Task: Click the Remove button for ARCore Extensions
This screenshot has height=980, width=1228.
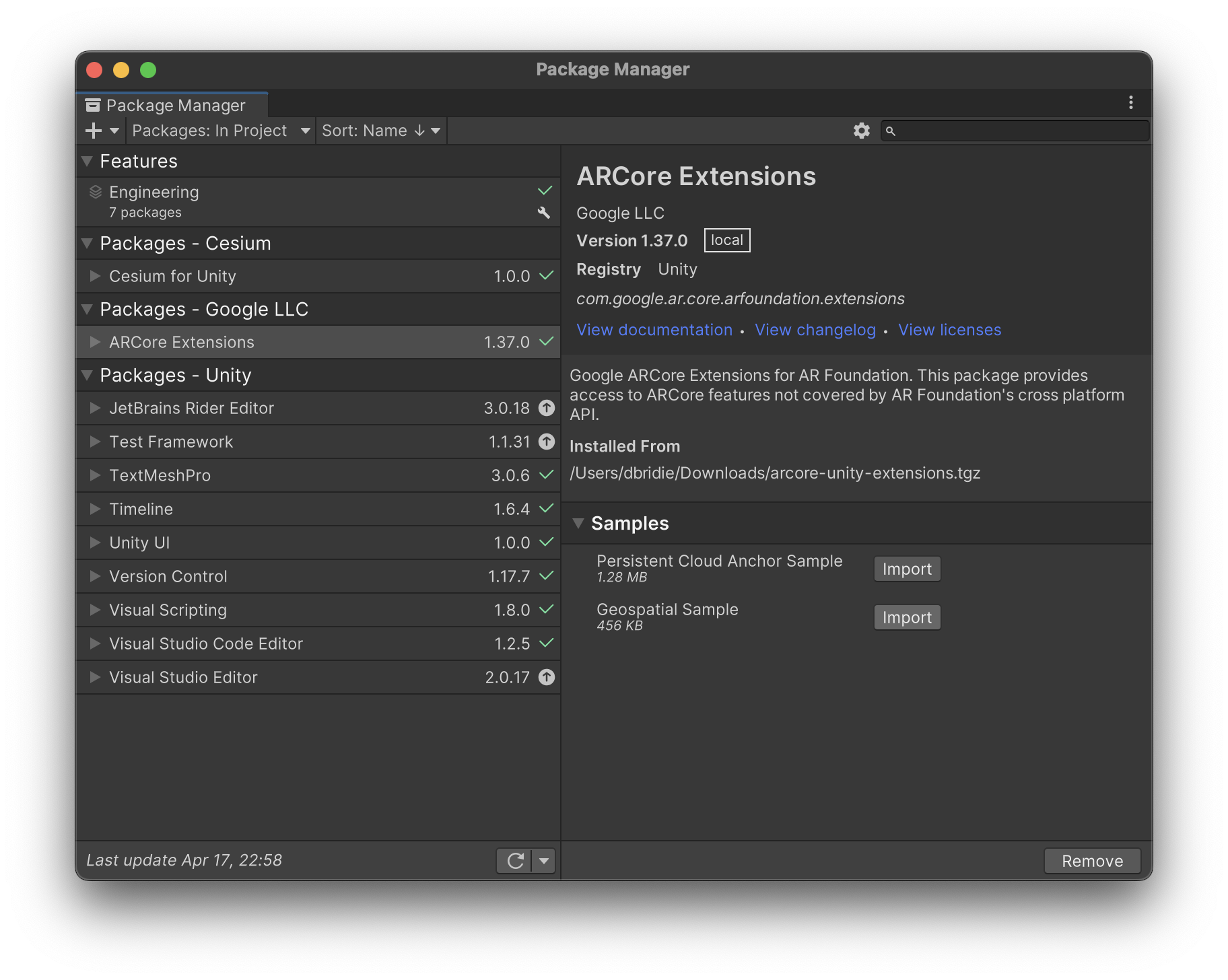Action: click(x=1091, y=860)
